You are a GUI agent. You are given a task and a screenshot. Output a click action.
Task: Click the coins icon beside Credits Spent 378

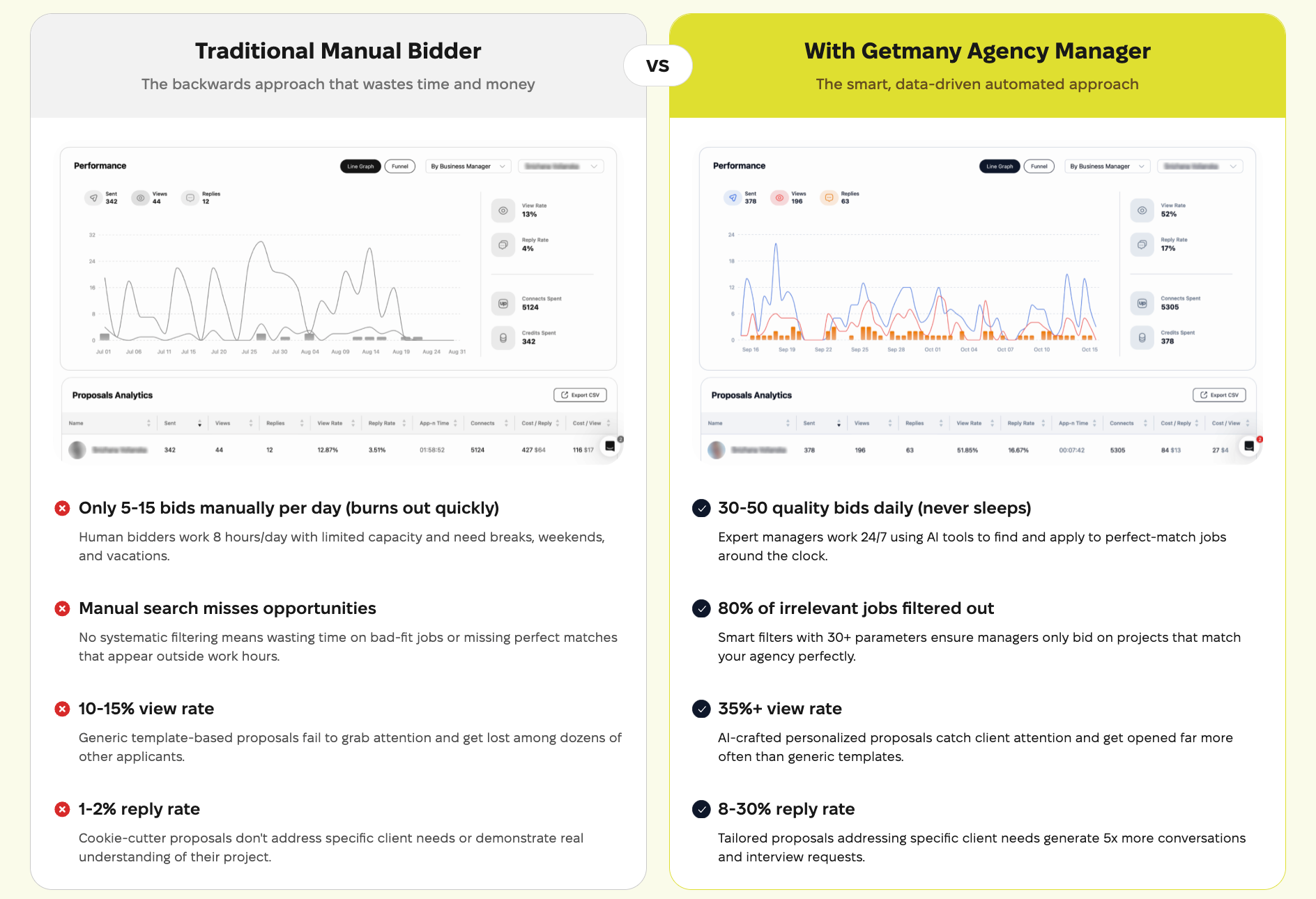[x=1142, y=337]
